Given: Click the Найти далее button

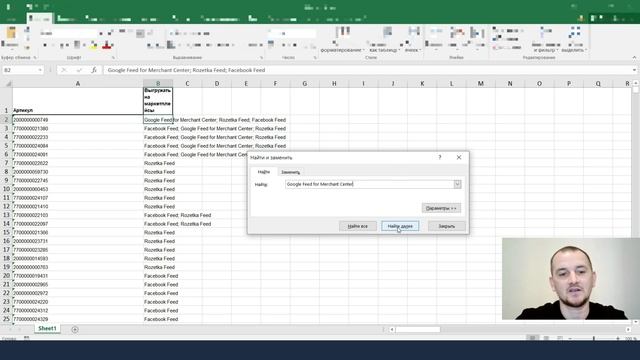Looking at the screenshot, I should [x=400, y=226].
